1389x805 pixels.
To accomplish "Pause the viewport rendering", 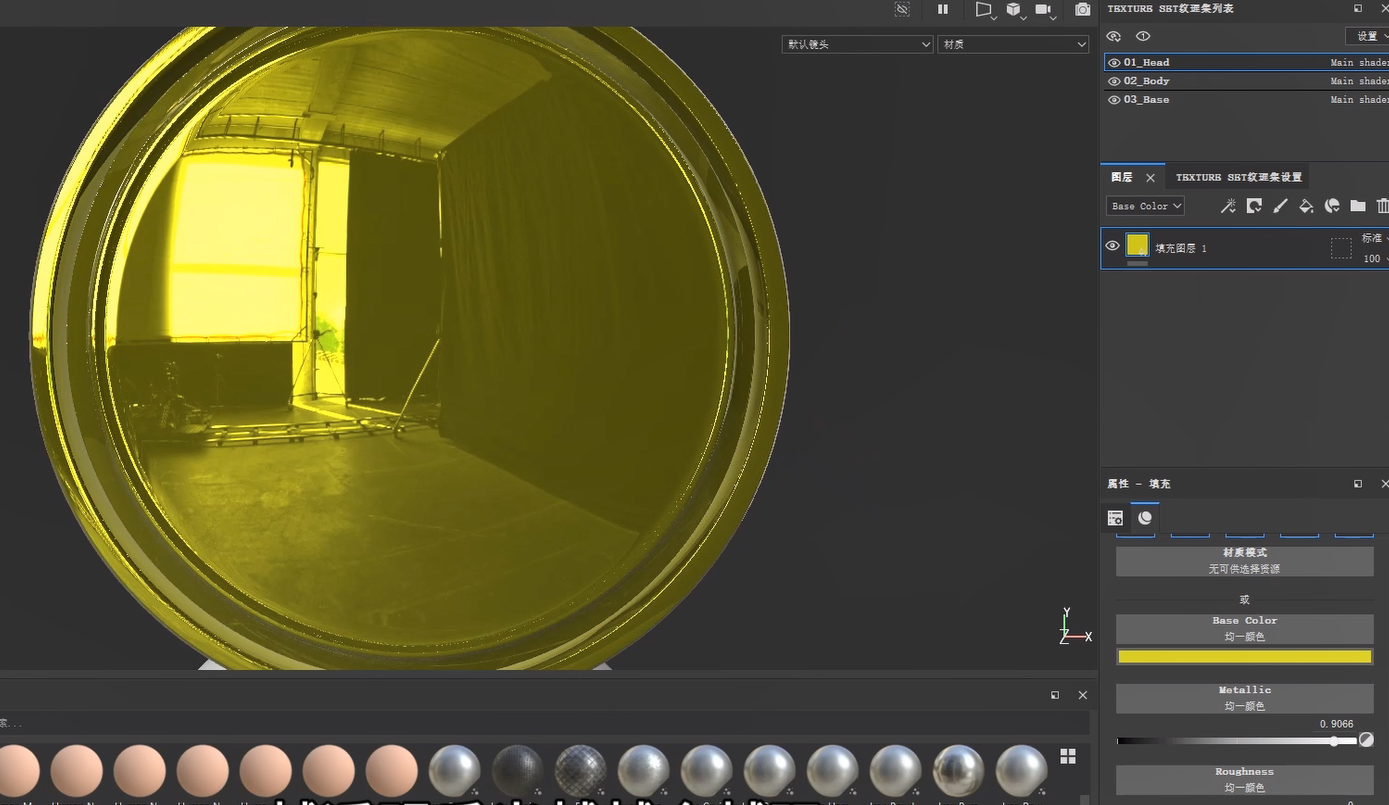I will [x=942, y=9].
